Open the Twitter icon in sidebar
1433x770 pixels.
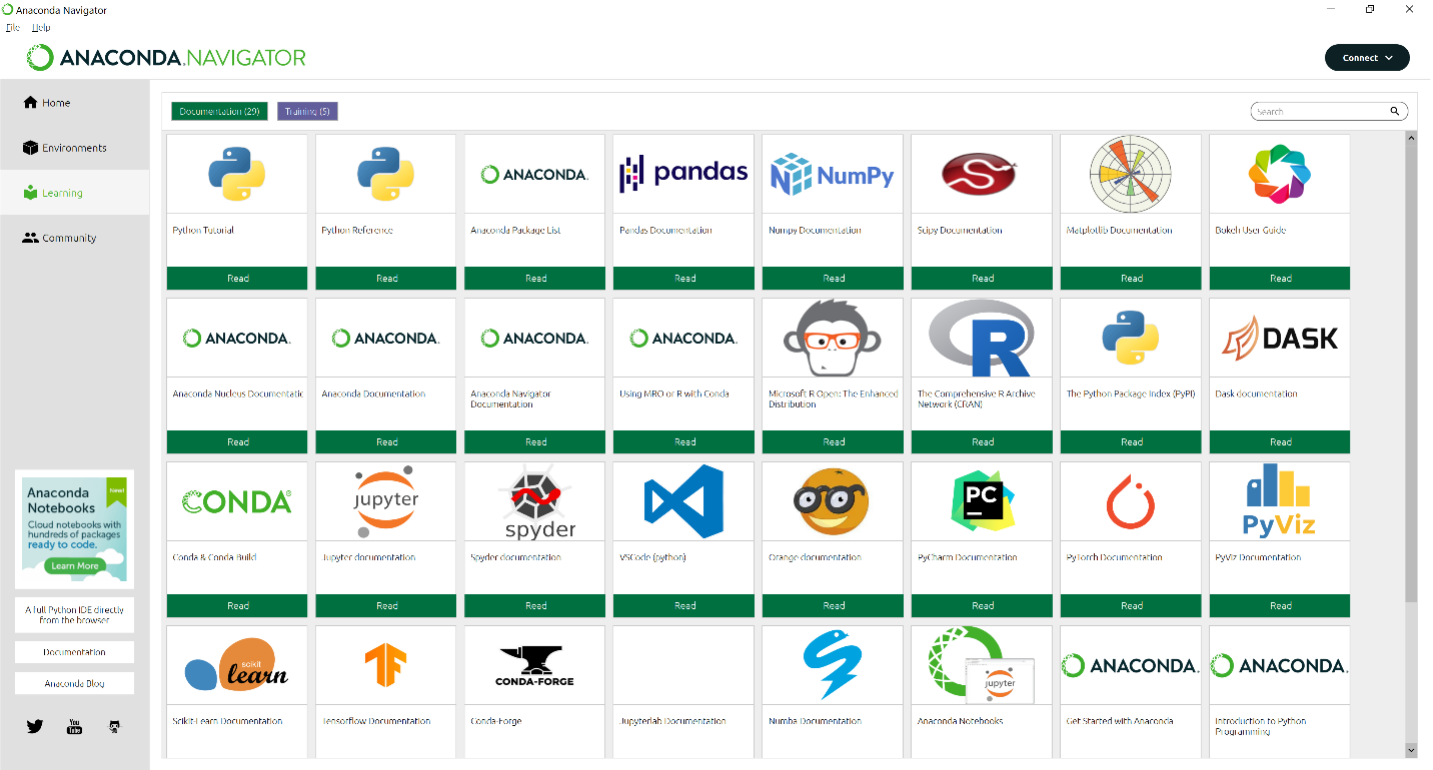[x=35, y=726]
